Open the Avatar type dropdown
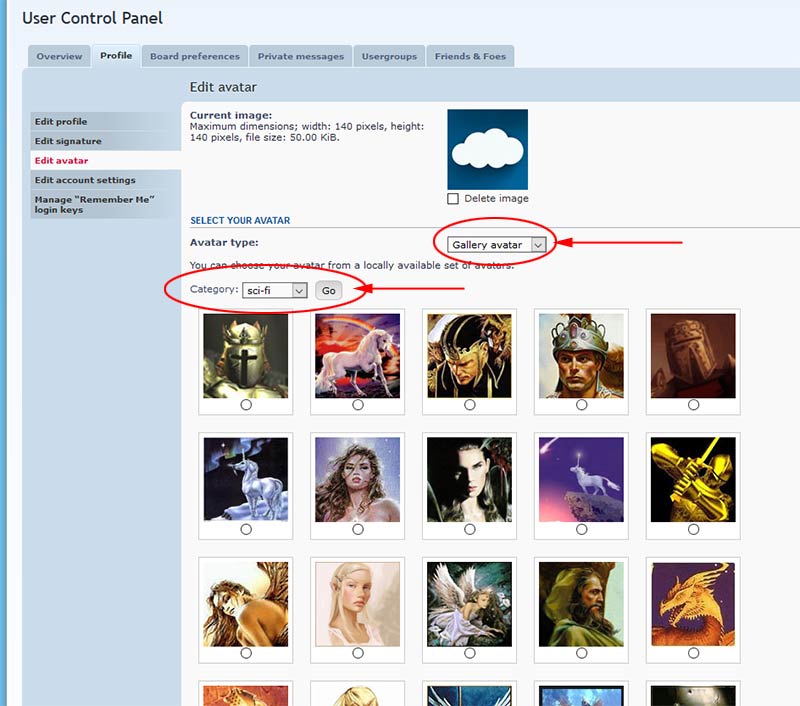Viewport: 800px width, 706px height. pyautogui.click(x=496, y=245)
